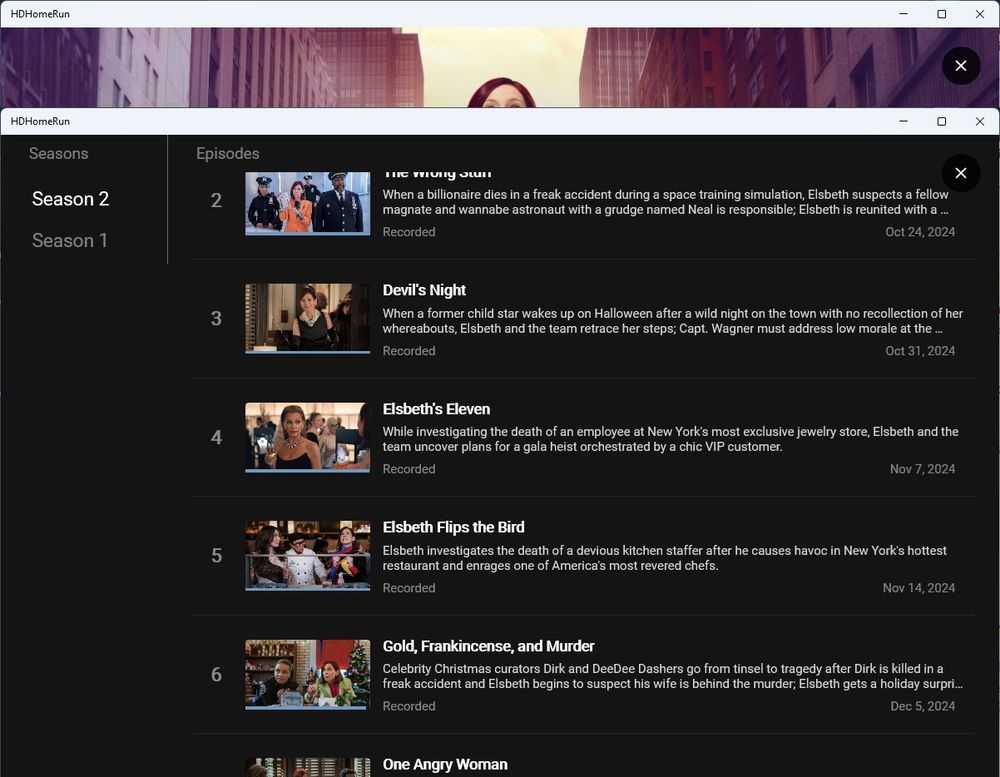1000x777 pixels.
Task: Click the One Angry Woman title
Action: [445, 764]
